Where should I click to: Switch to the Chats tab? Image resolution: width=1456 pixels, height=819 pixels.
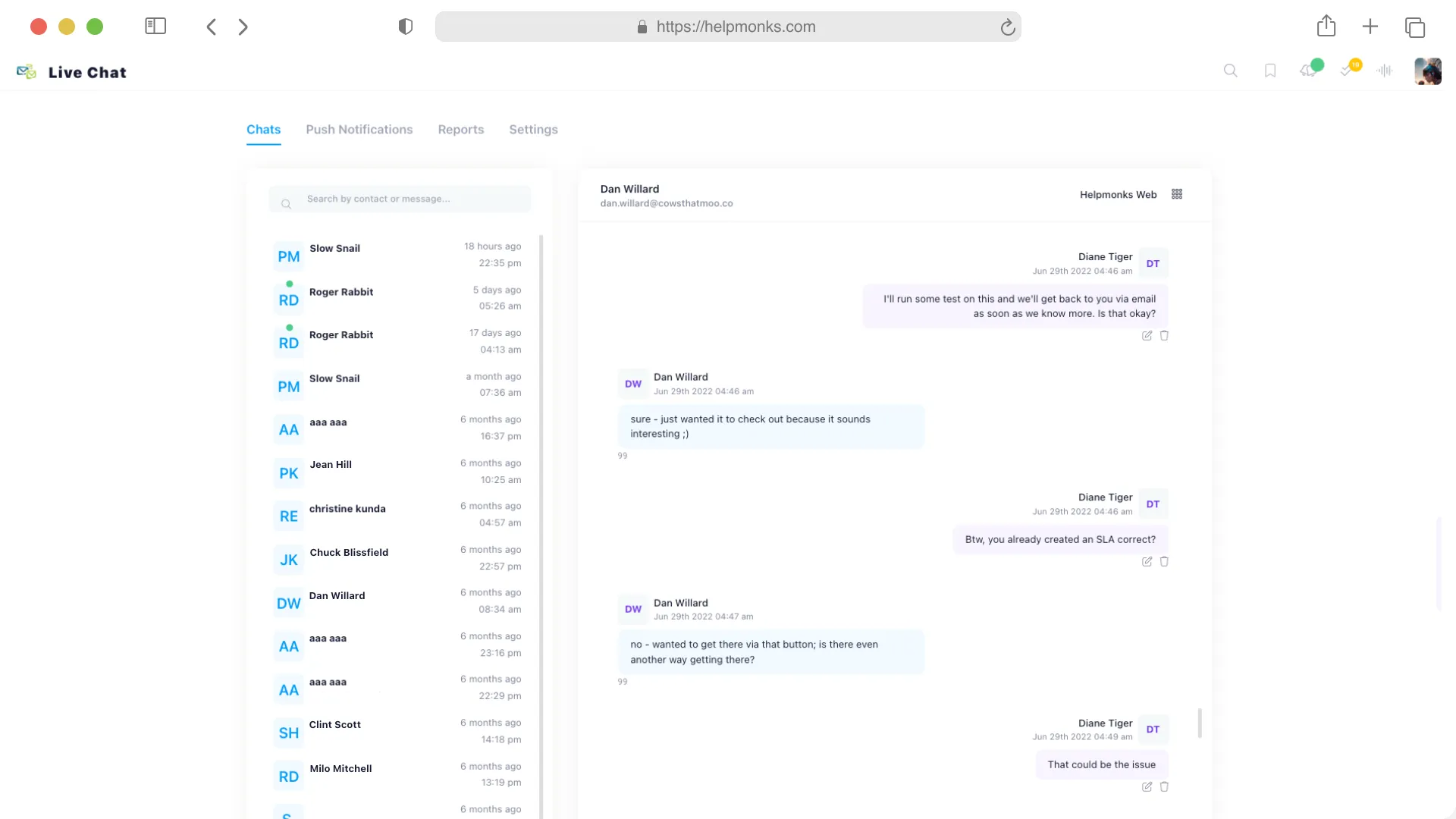tap(263, 130)
